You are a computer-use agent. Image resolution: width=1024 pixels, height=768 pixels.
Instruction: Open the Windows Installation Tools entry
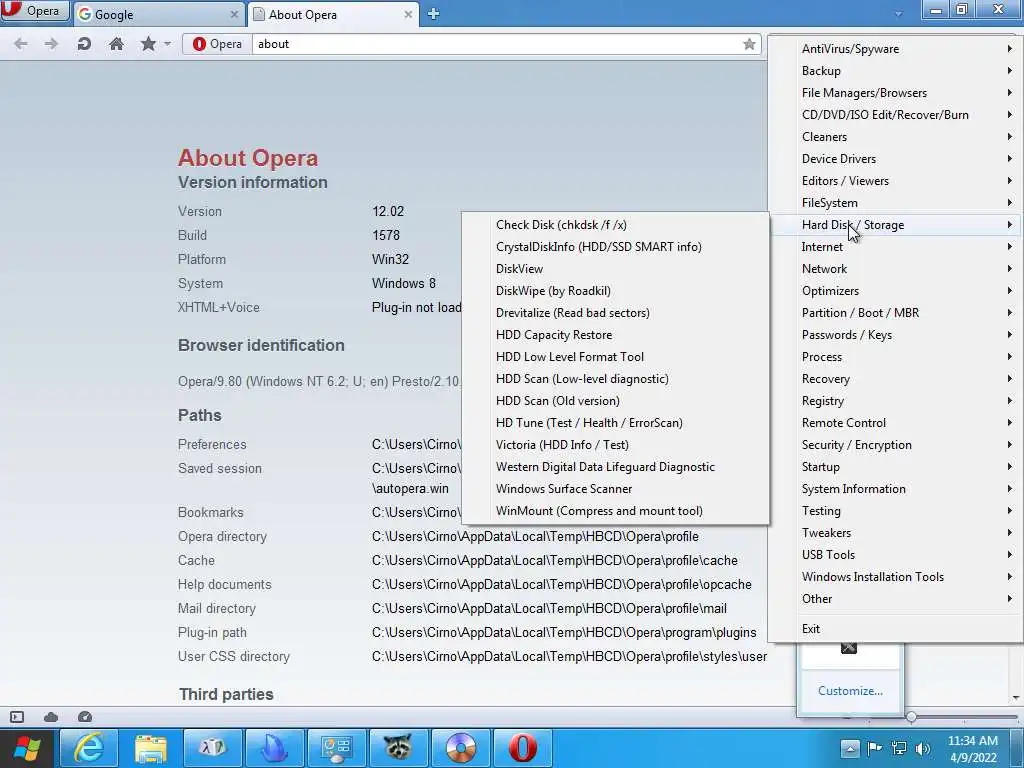893,577
